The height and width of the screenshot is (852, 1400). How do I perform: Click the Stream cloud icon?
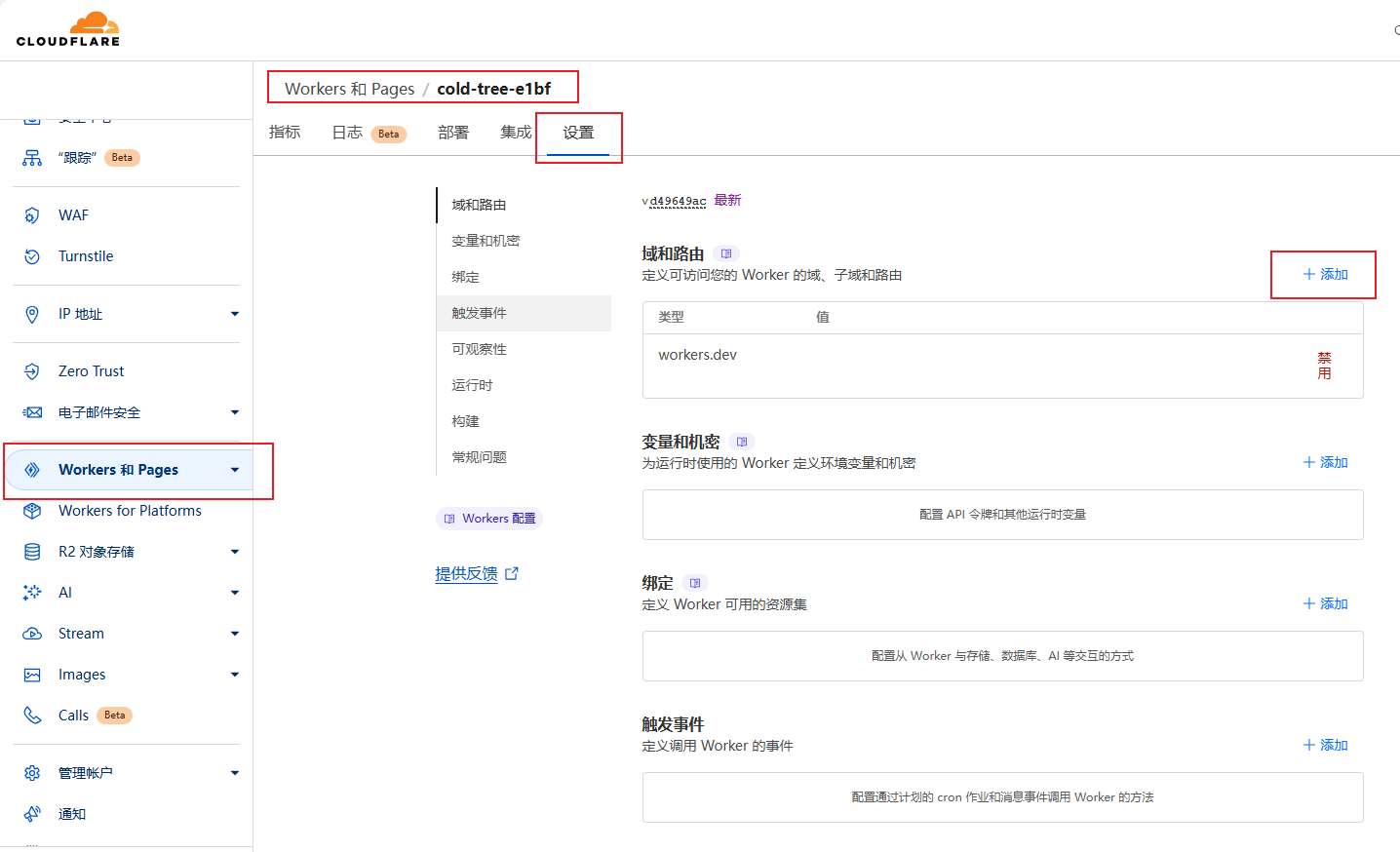point(32,634)
